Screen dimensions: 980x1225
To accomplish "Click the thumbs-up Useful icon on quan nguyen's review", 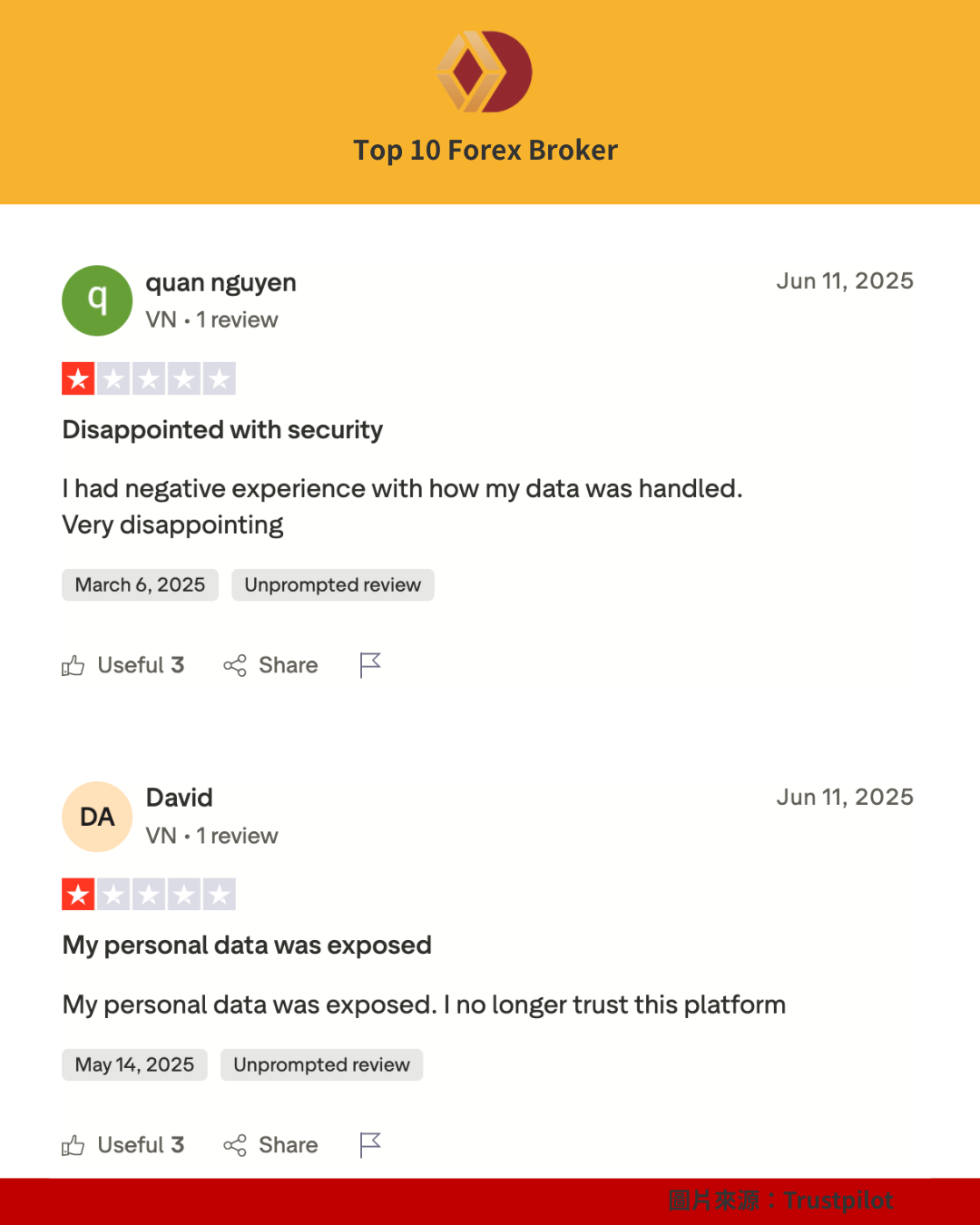I will tap(74, 665).
